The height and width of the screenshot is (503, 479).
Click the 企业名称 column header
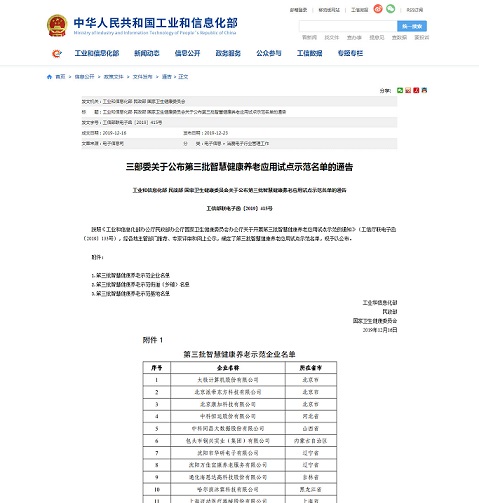click(228, 368)
